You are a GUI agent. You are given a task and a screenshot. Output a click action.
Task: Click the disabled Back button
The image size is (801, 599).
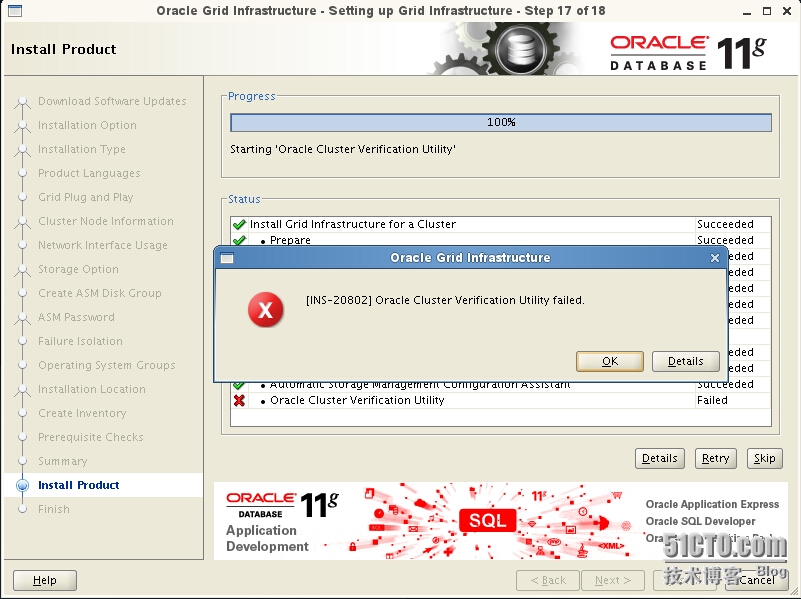pyautogui.click(x=548, y=580)
